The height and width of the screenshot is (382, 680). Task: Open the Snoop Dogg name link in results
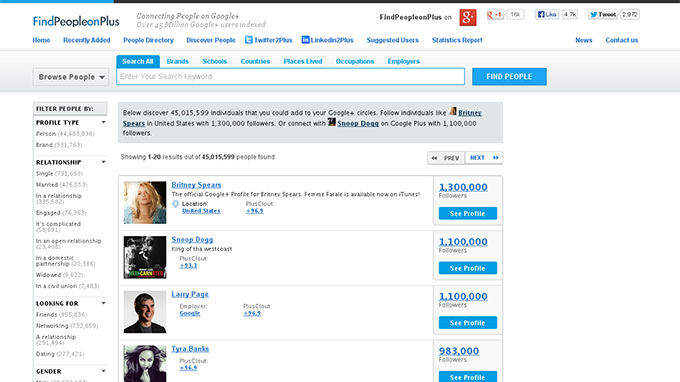[192, 239]
